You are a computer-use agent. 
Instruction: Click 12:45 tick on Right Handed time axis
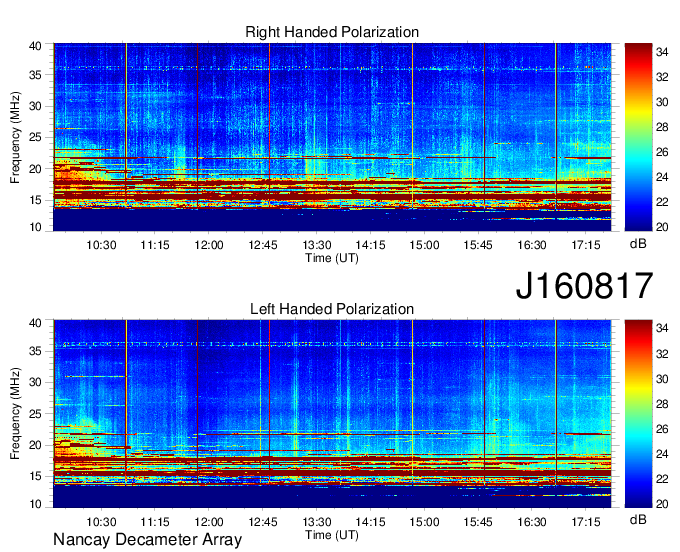coord(263,245)
